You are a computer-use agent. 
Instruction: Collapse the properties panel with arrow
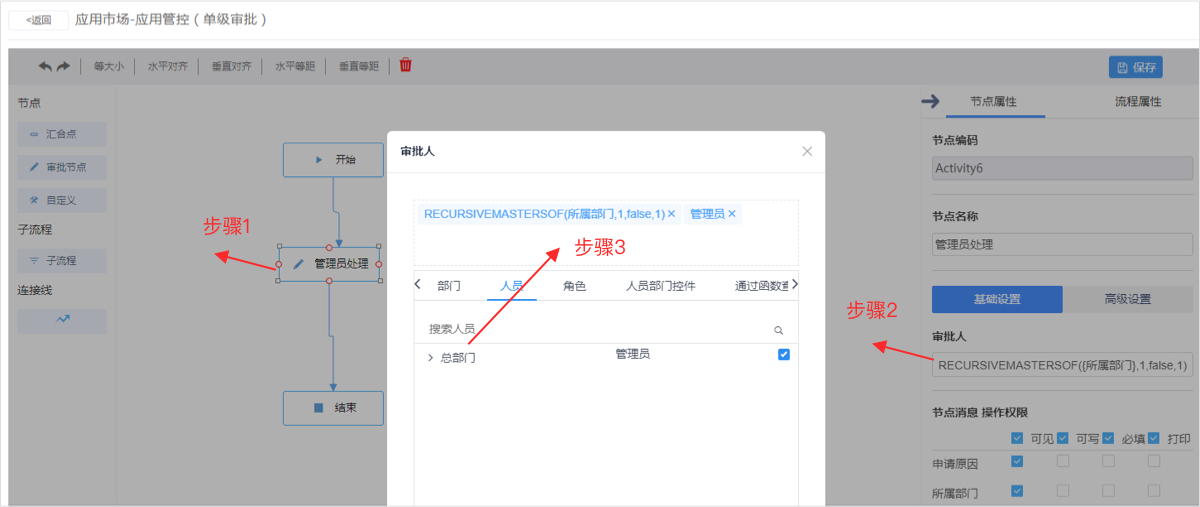point(930,101)
